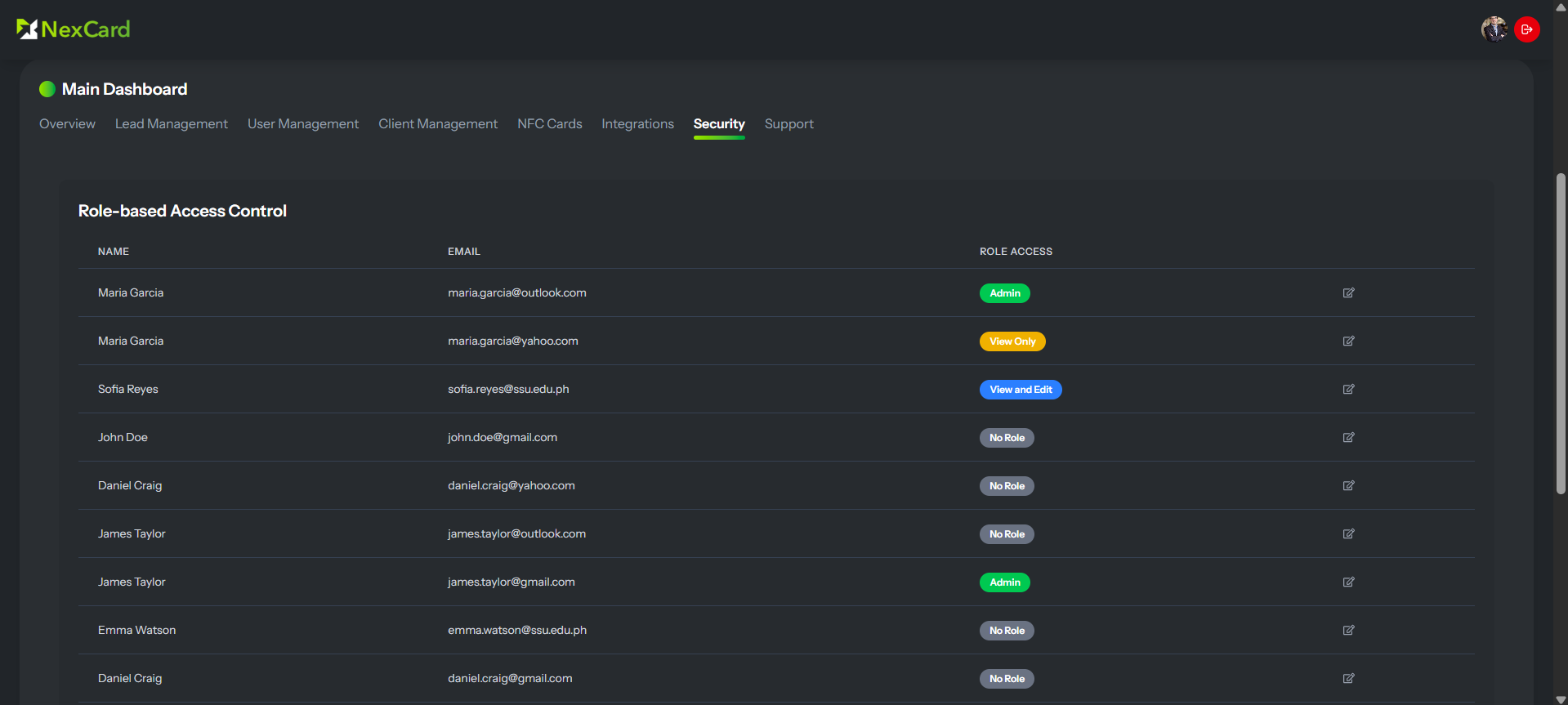1568x705 pixels.
Task: Open the NFC Cards tab
Action: tap(549, 124)
